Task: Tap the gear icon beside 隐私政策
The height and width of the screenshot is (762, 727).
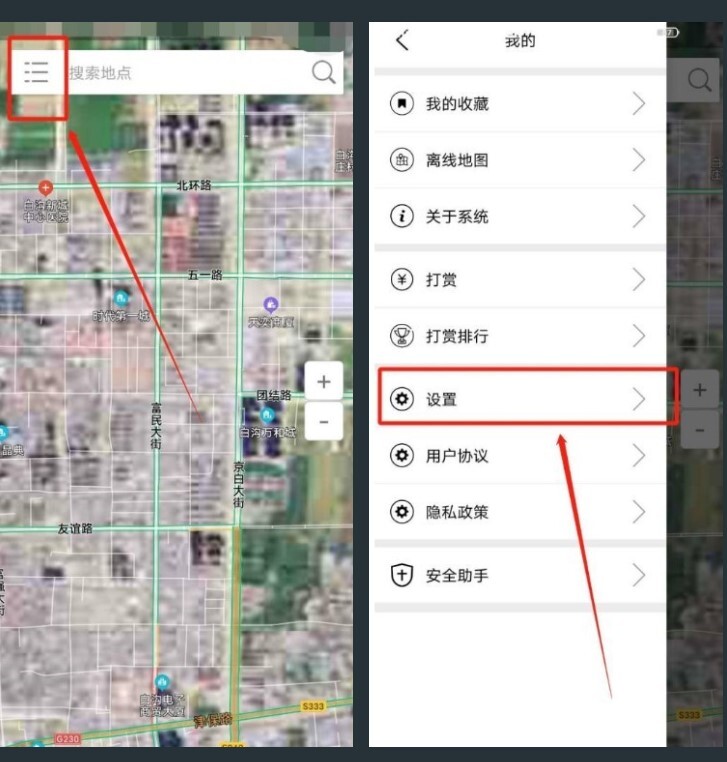Action: coord(402,512)
